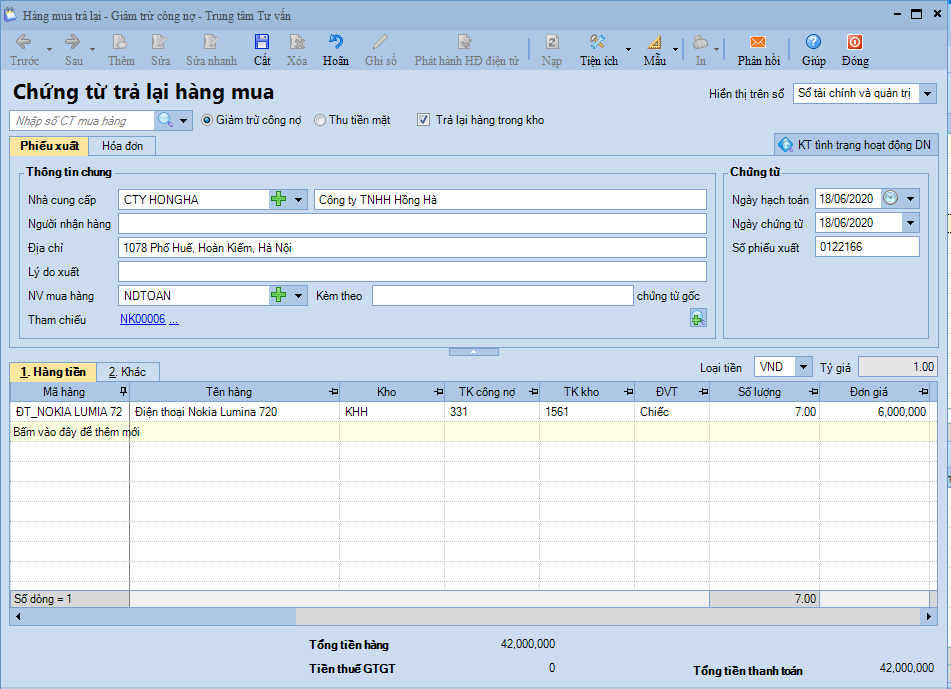Expand the Tiện ích dropdown arrow
951x689 pixels.
(628, 49)
